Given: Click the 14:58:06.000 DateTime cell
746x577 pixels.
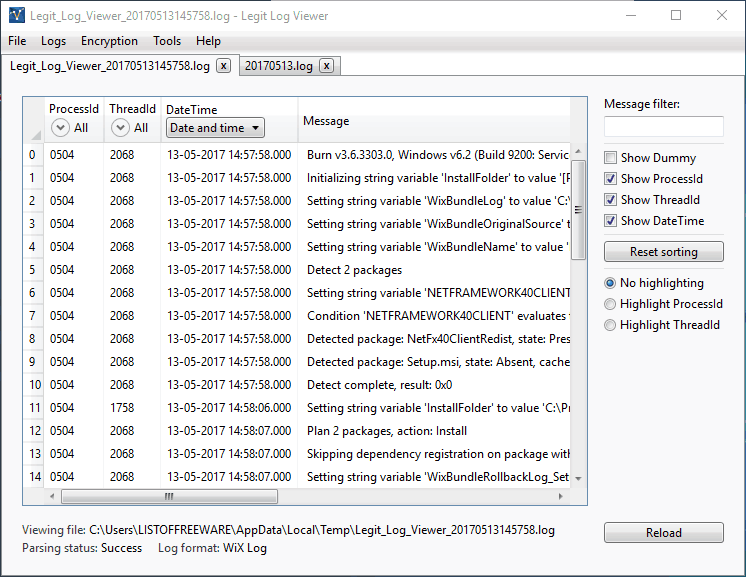Looking at the screenshot, I should [229, 408].
